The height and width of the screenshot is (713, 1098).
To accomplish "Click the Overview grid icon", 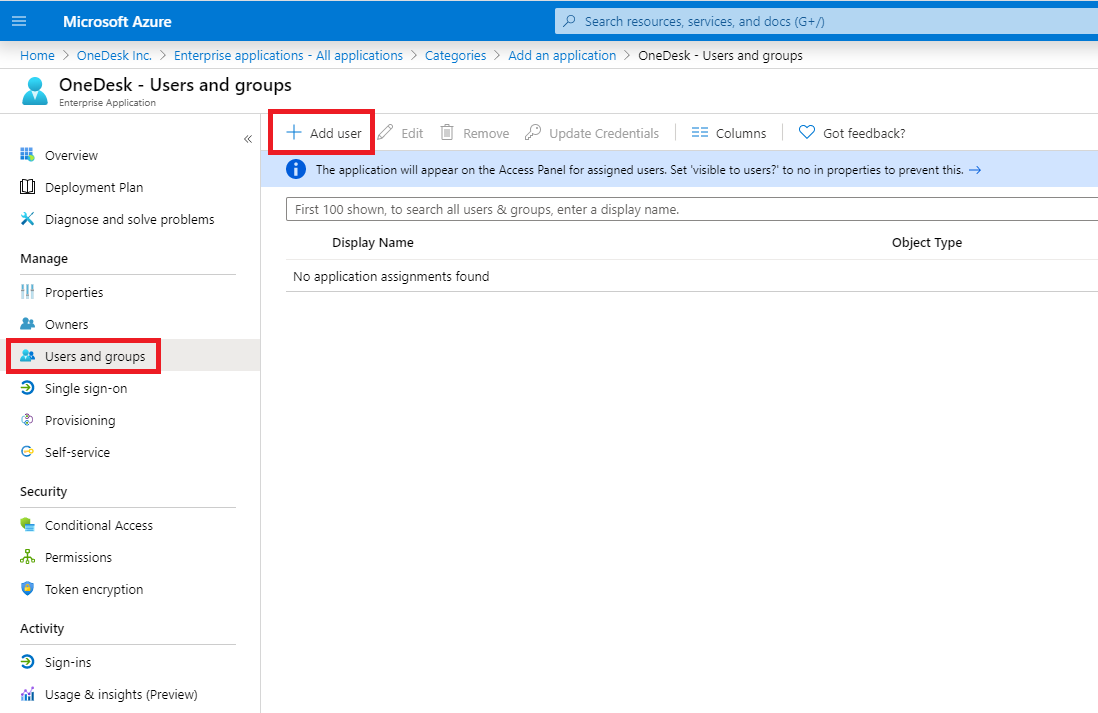I will [x=27, y=155].
